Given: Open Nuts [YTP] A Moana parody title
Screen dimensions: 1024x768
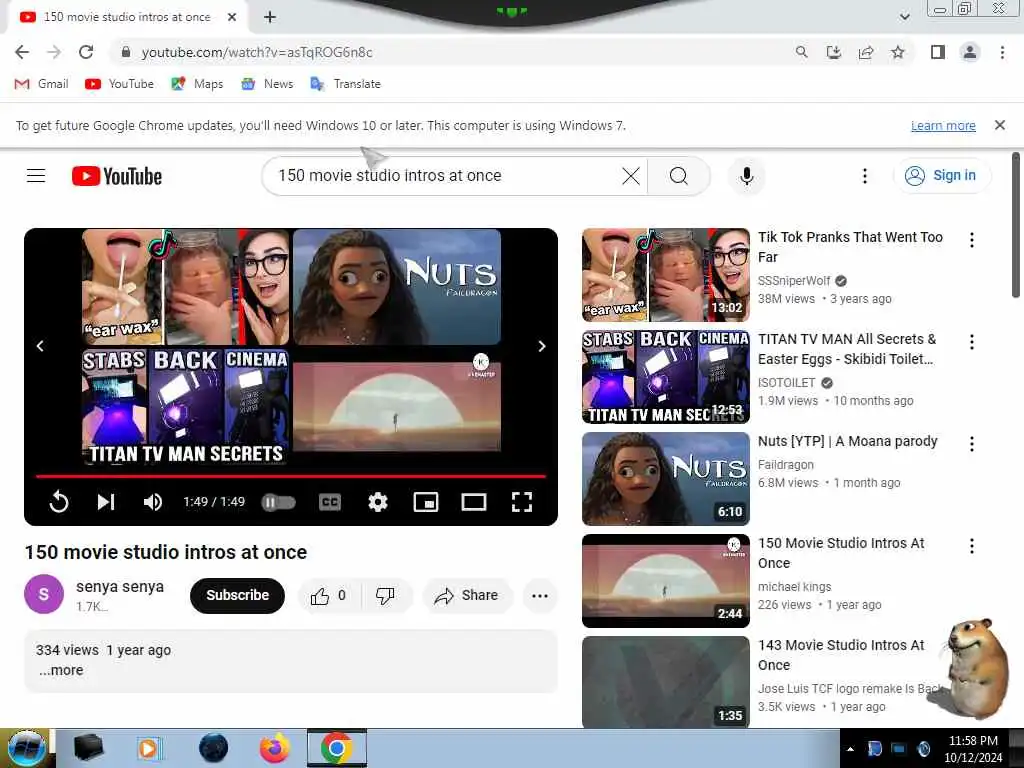Looking at the screenshot, I should tap(847, 441).
